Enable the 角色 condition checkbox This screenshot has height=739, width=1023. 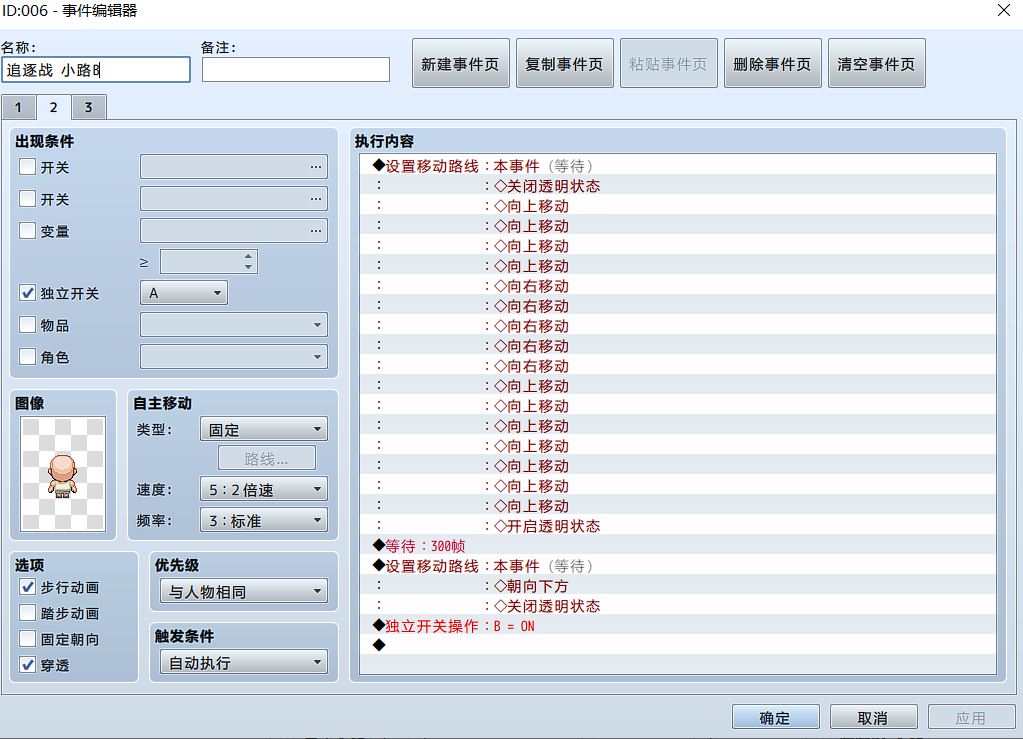27,357
